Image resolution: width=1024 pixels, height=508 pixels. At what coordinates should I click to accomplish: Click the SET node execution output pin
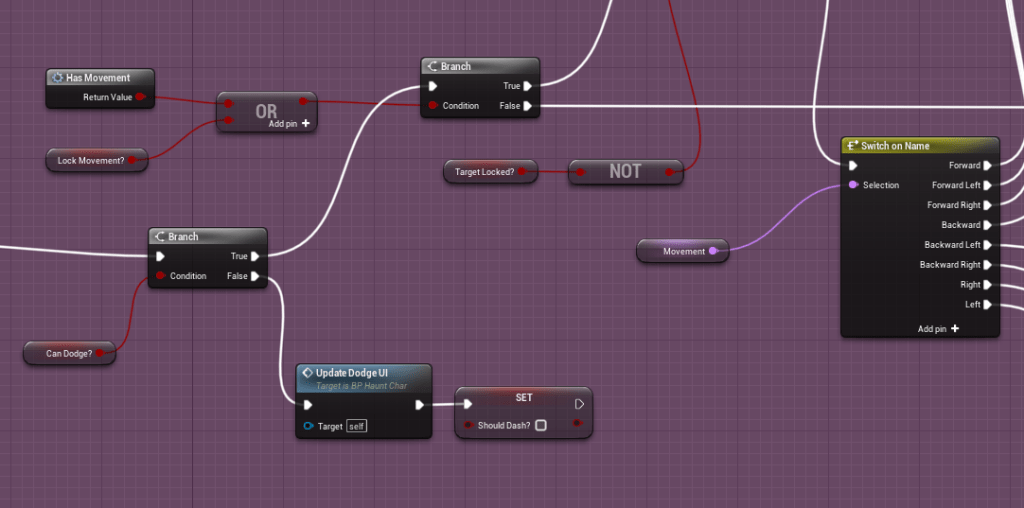coord(579,405)
